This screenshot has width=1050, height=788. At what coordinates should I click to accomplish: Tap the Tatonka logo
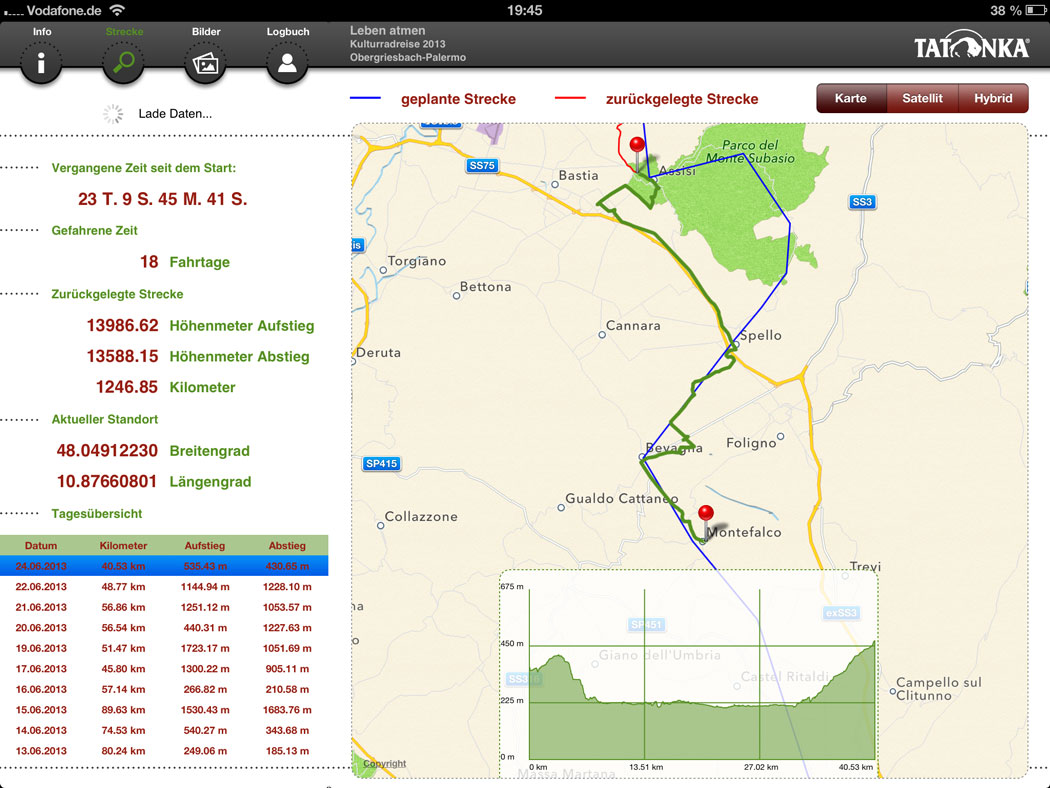972,45
